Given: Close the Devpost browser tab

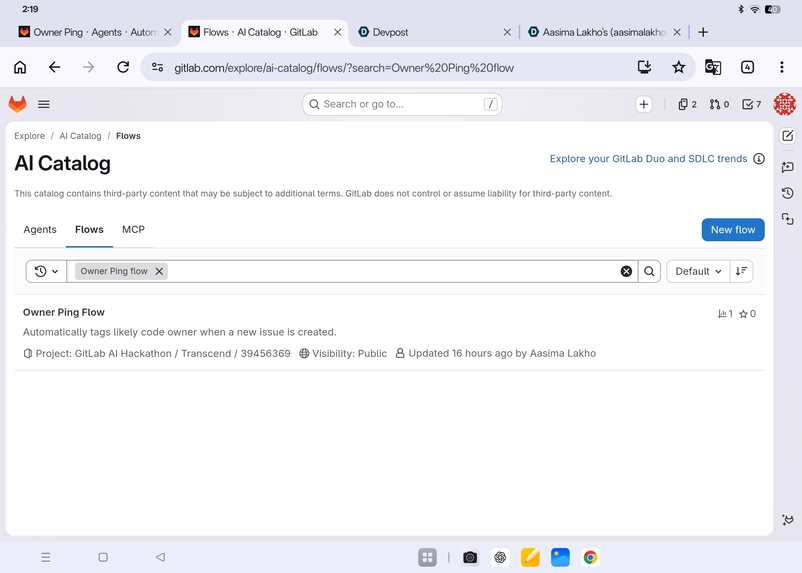Looking at the screenshot, I should (x=507, y=32).
